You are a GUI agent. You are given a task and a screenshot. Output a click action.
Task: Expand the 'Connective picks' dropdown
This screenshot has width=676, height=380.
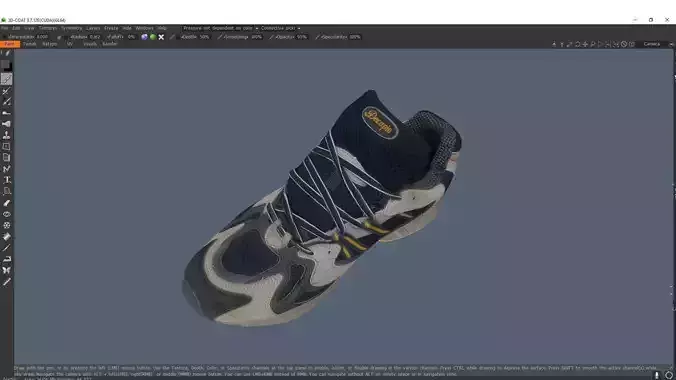(280, 28)
